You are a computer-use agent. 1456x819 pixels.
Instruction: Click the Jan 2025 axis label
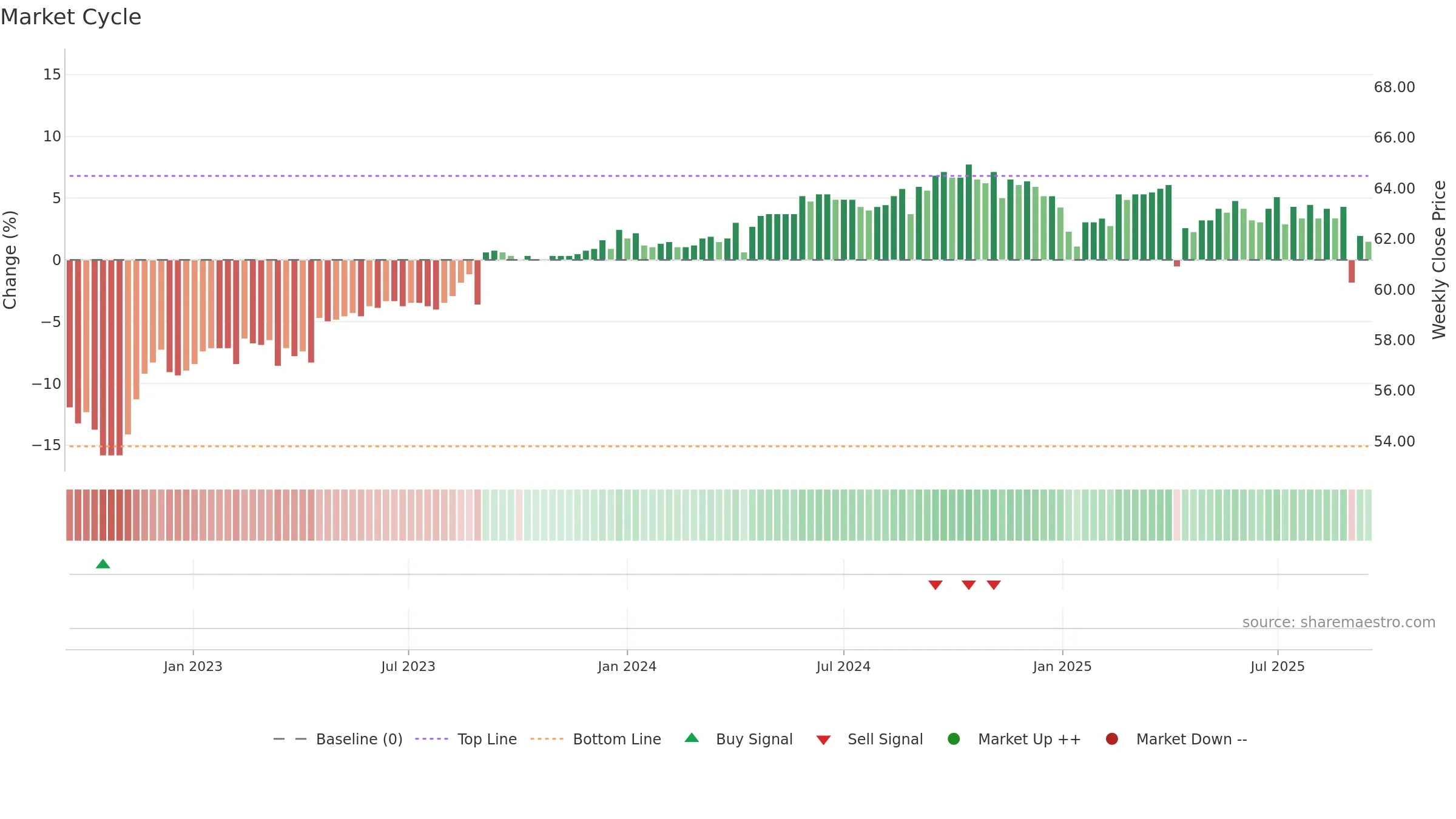pyautogui.click(x=1062, y=667)
